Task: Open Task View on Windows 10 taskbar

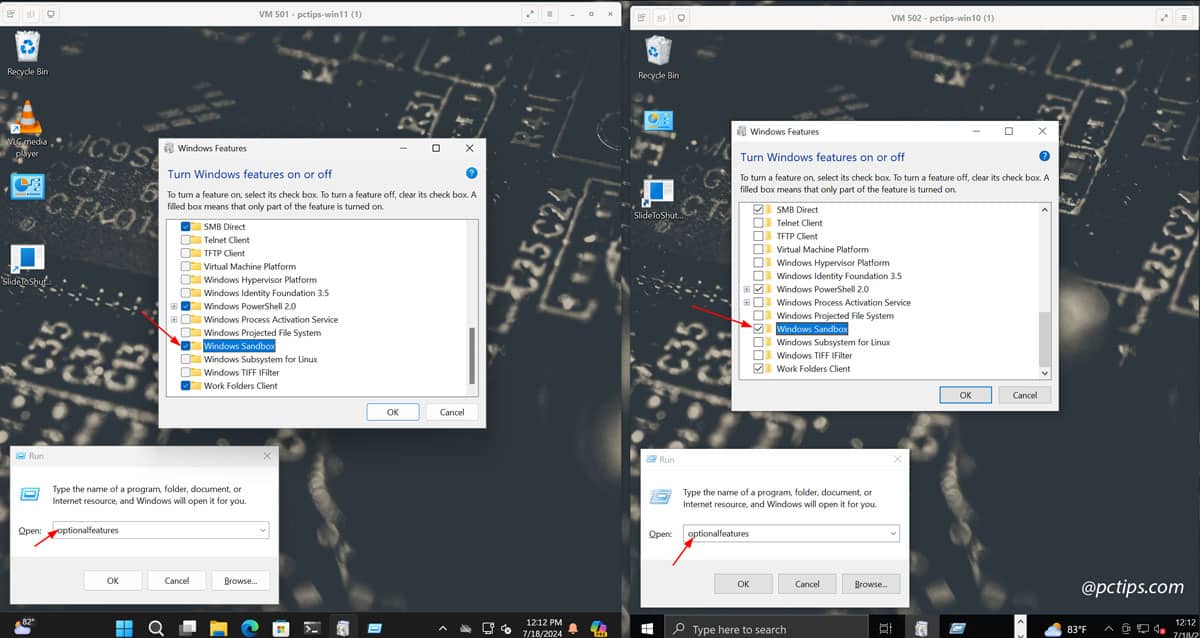Action: coord(885,629)
